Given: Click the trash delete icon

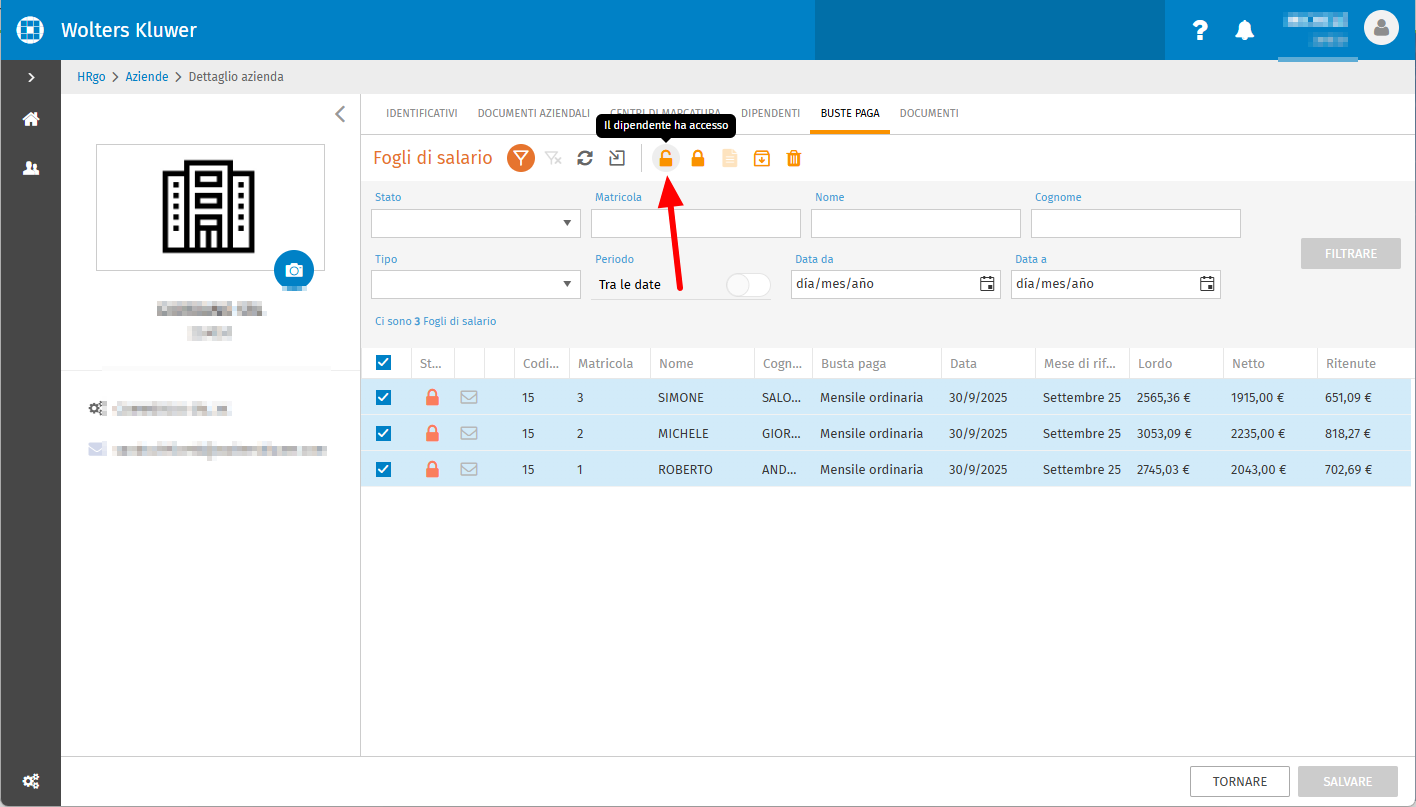Looking at the screenshot, I should coord(794,158).
